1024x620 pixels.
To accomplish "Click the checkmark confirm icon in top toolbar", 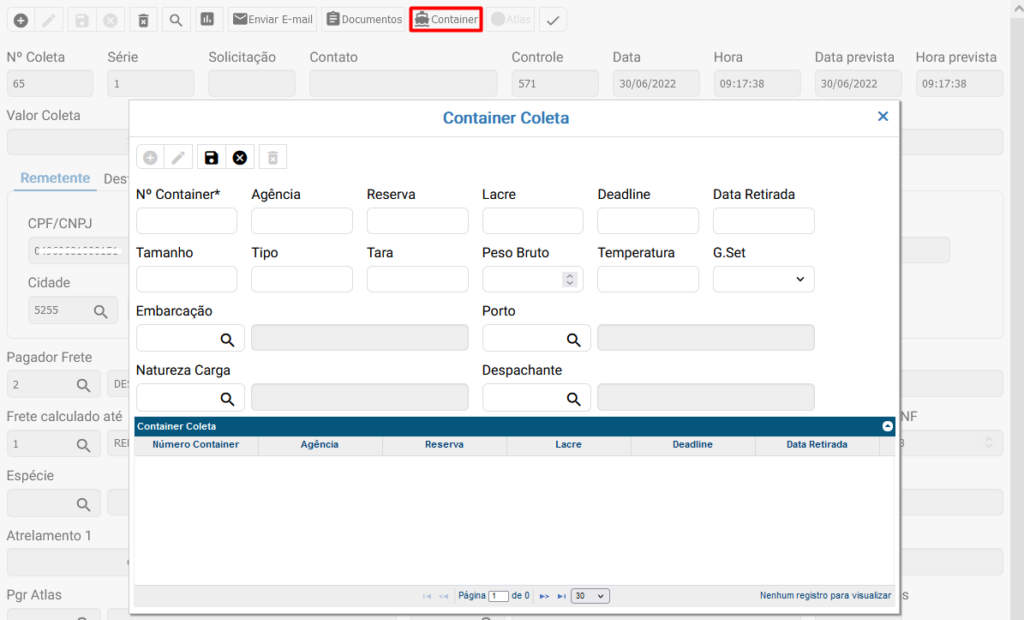I will pyautogui.click(x=552, y=19).
